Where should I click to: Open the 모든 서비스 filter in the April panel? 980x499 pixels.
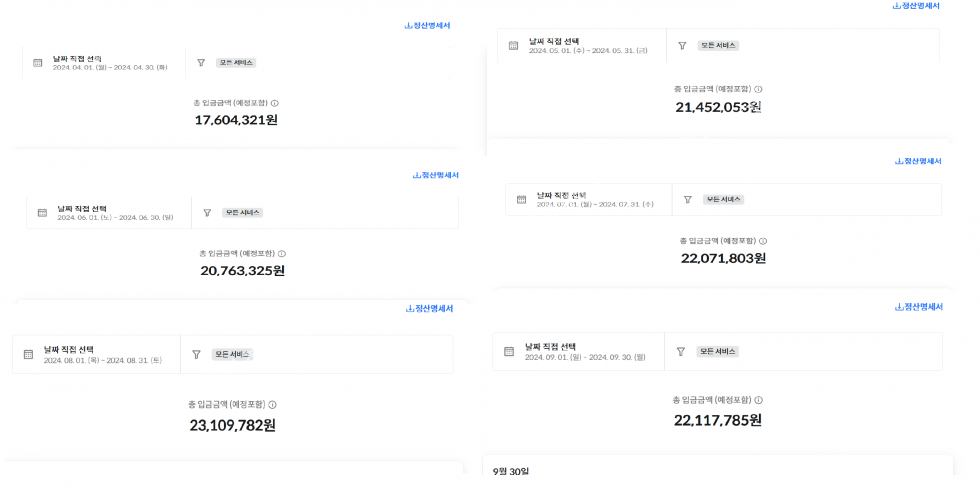[236, 63]
